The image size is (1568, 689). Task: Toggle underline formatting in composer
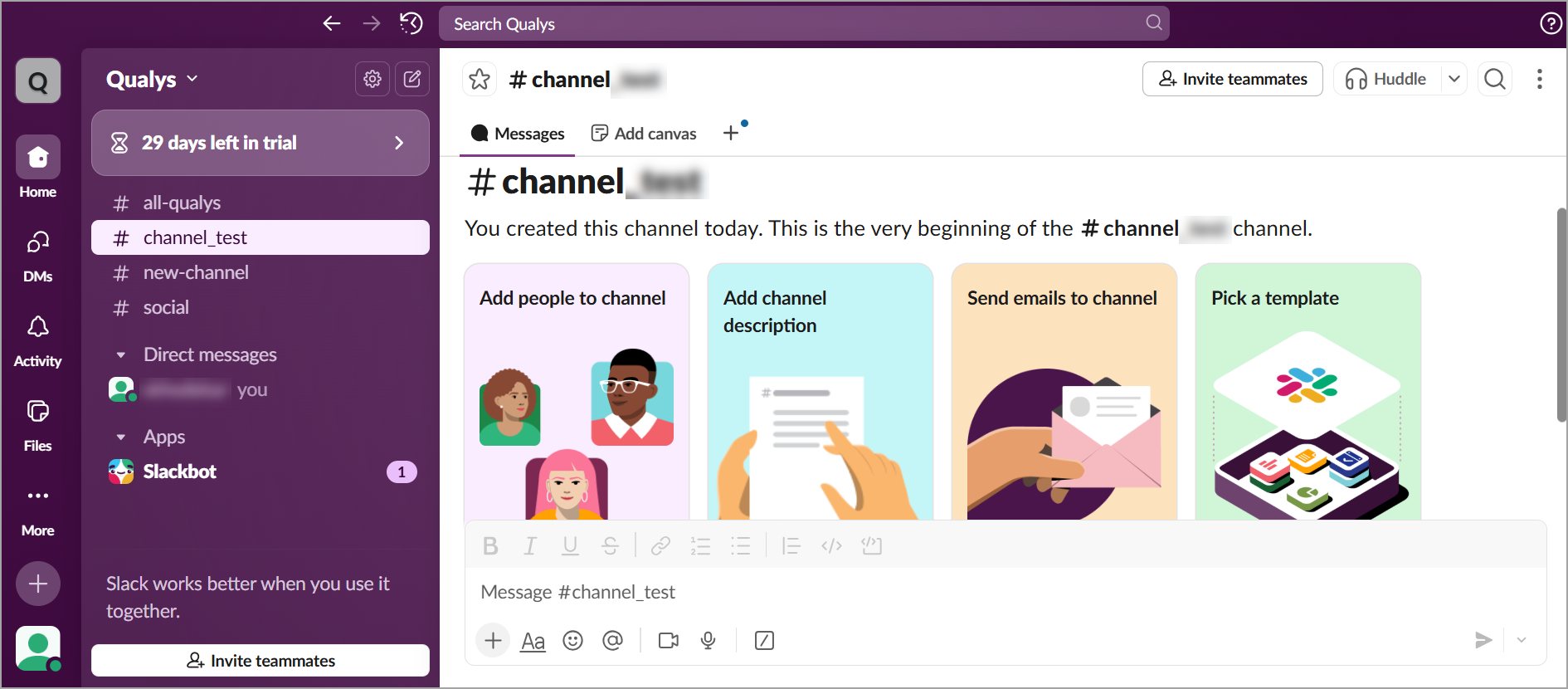570,545
